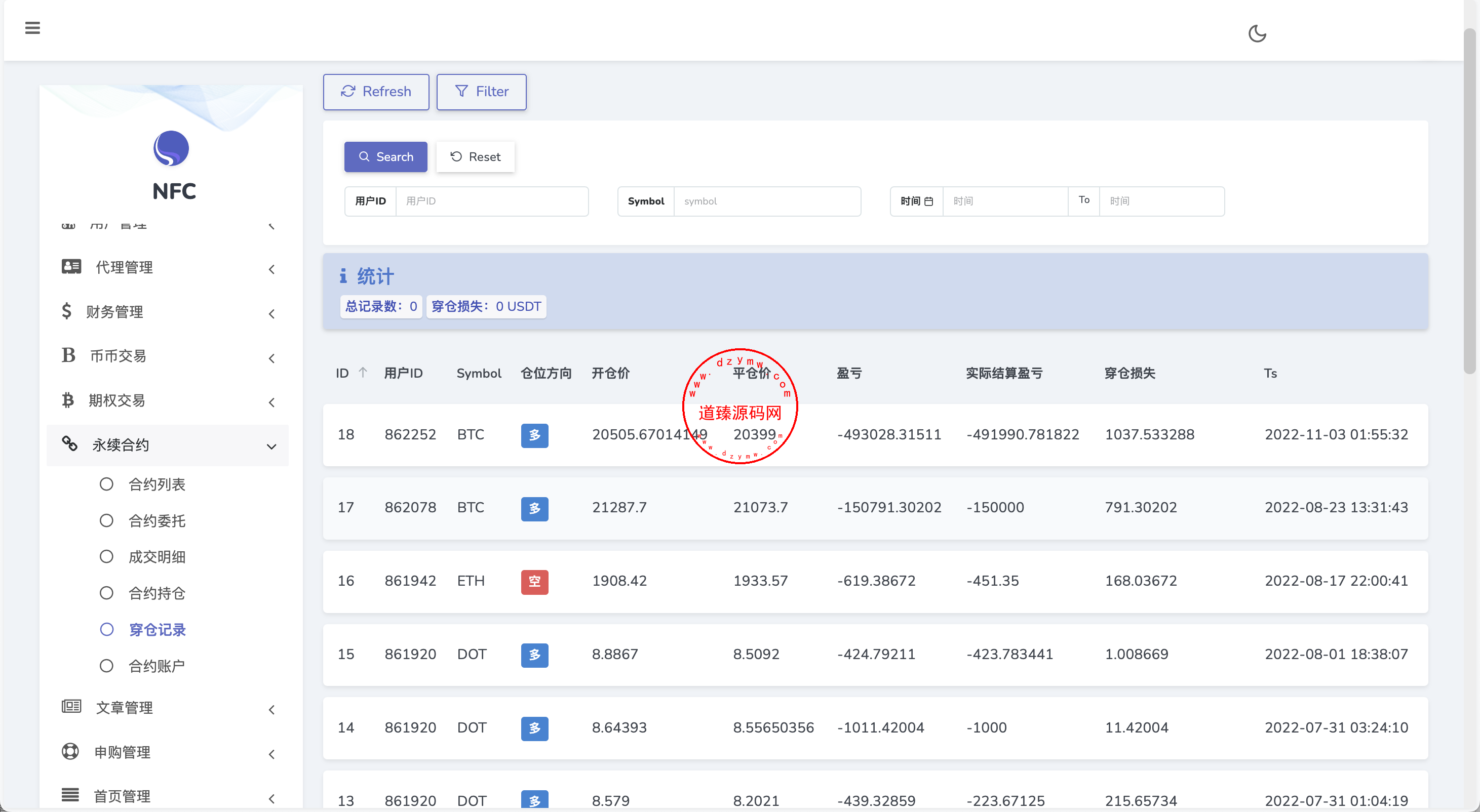Select the 穿仓记录 circle marker
The image size is (1480, 812).
point(106,629)
